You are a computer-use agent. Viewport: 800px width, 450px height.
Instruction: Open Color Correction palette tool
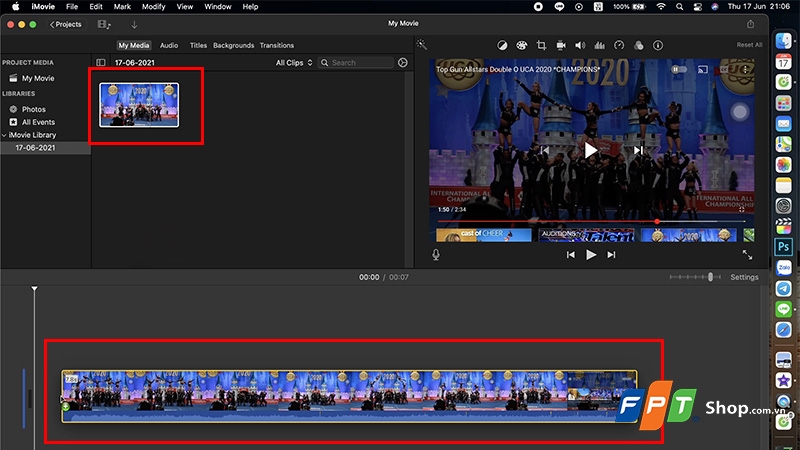[x=521, y=45]
